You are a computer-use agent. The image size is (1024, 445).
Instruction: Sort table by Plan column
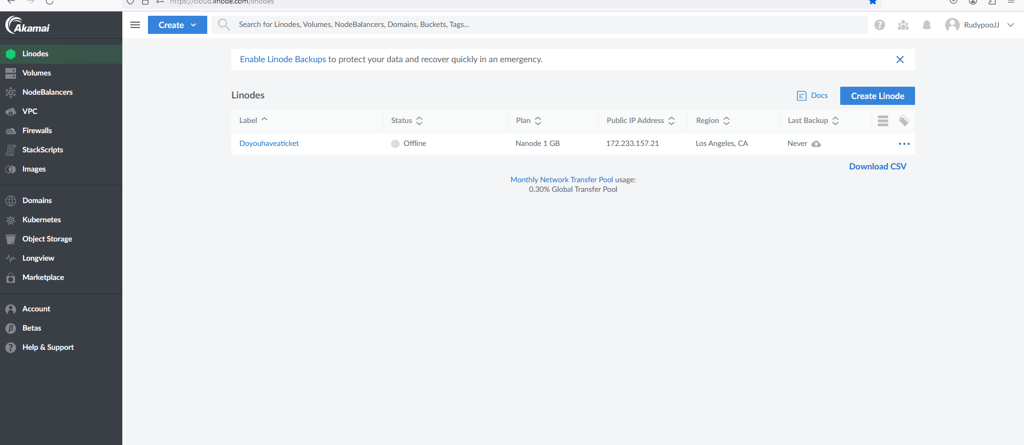[528, 121]
